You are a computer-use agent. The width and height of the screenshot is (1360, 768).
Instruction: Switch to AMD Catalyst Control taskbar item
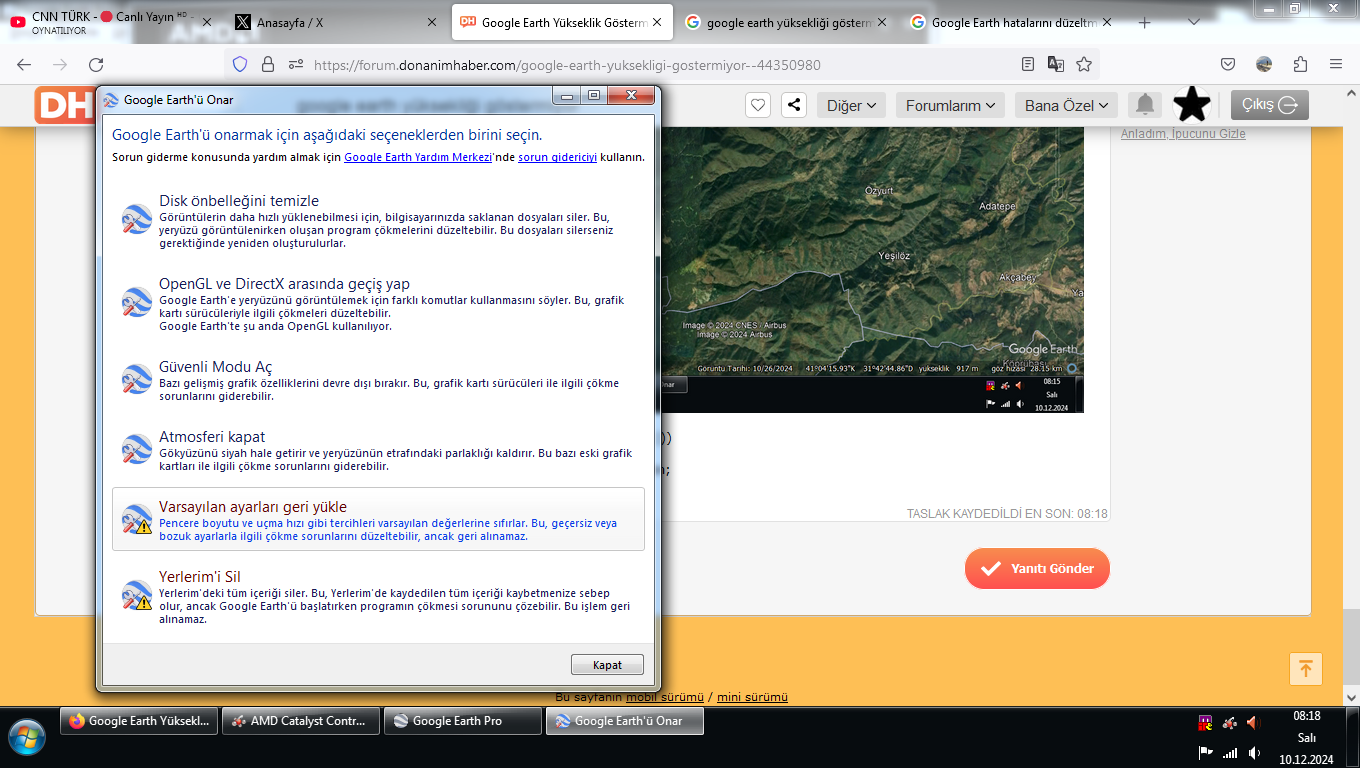pos(301,721)
